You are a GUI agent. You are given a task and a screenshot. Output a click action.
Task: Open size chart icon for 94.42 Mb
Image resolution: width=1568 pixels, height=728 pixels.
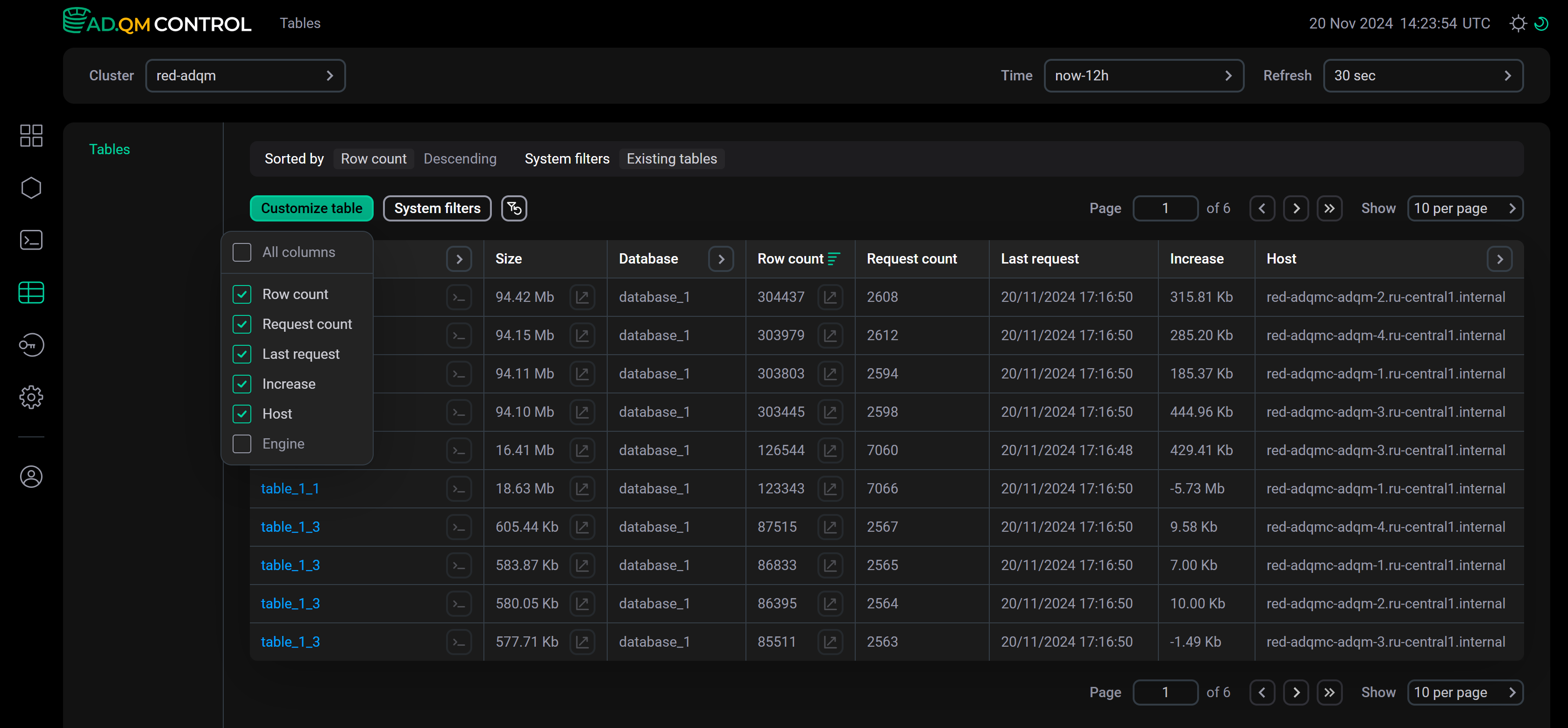coord(582,297)
